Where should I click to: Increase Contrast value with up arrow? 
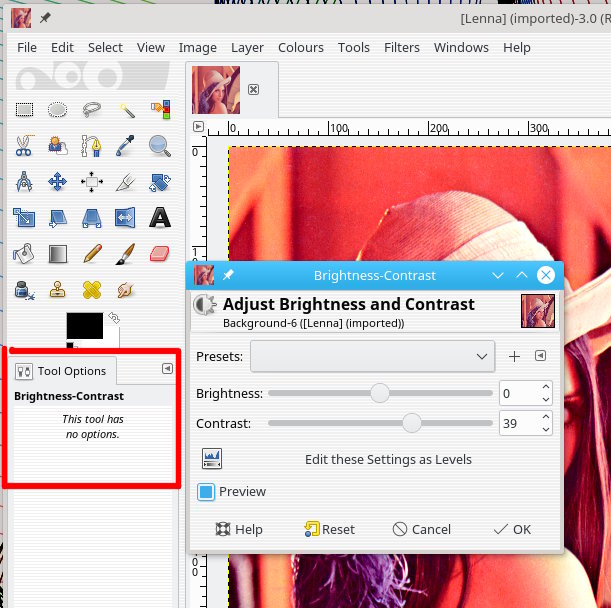tap(546, 417)
